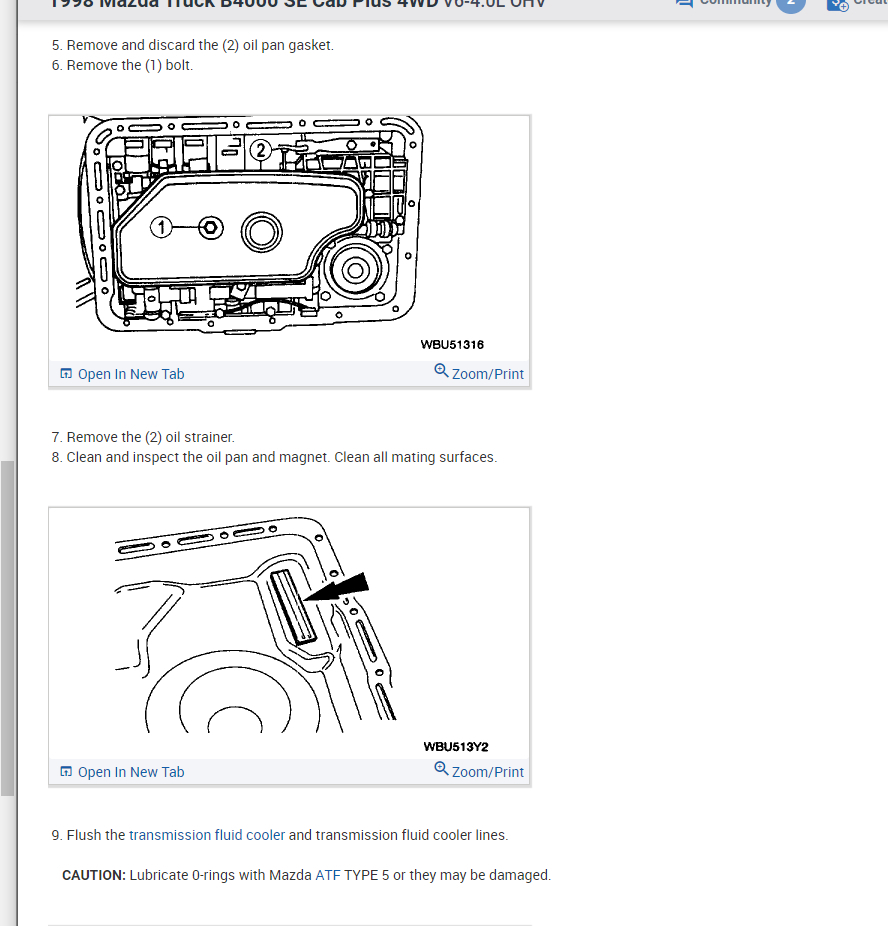Image resolution: width=888 pixels, height=926 pixels.
Task: Click new-tab icon under WBU51316 diagram
Action: tap(66, 374)
